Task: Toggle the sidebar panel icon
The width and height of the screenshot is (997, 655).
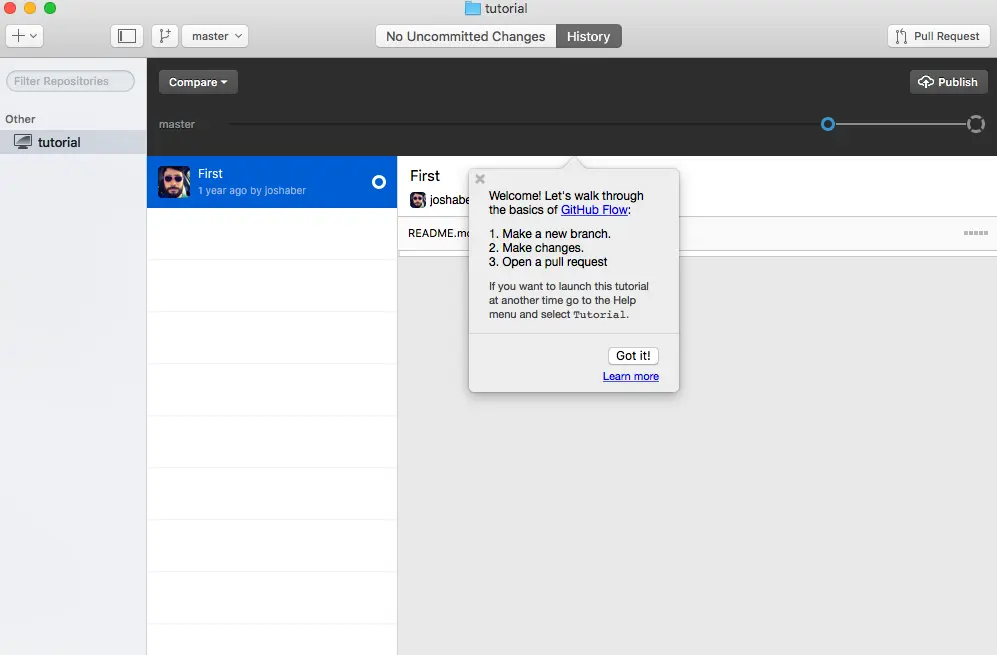Action: (x=126, y=35)
